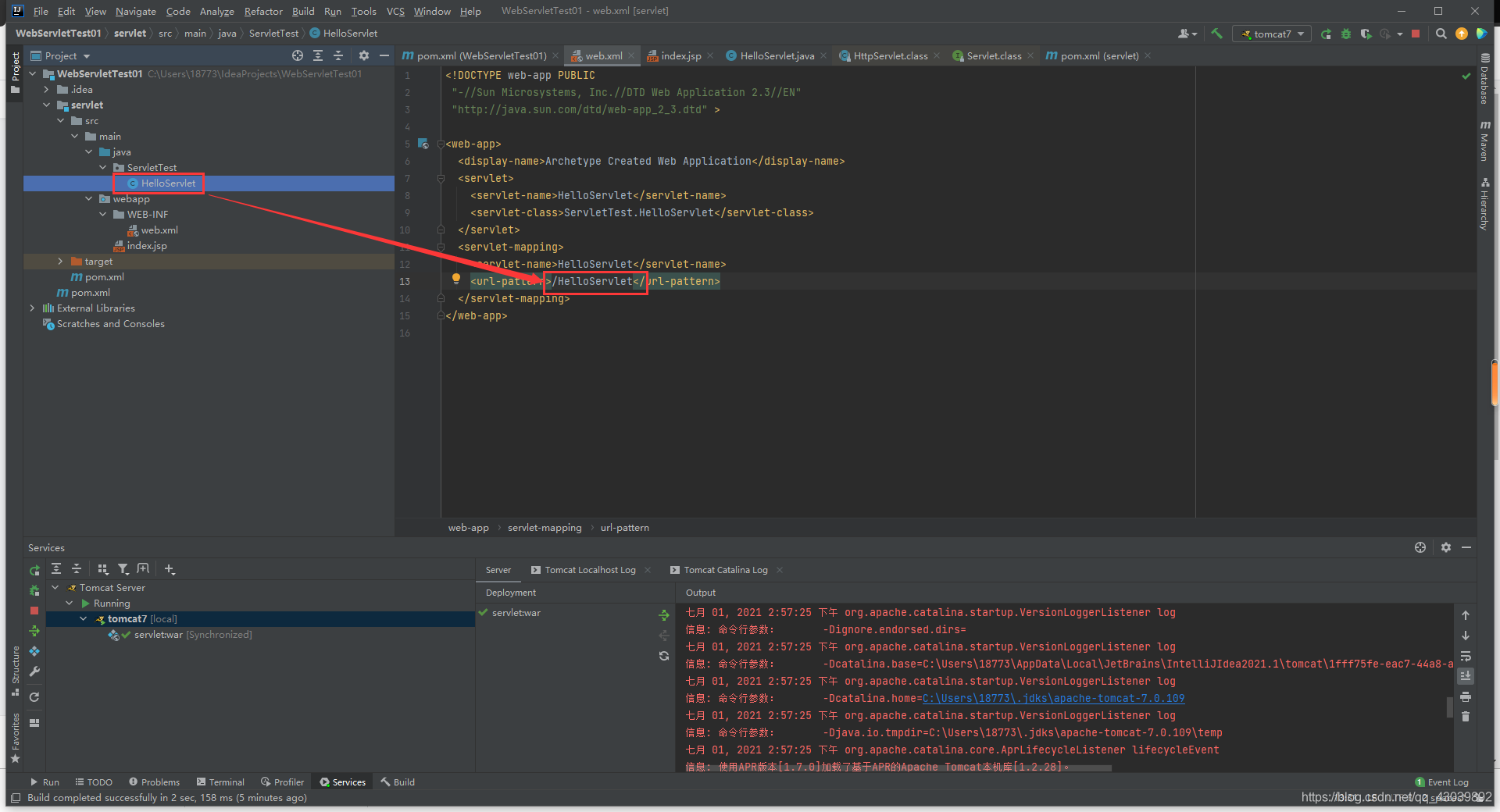Follow the apache-tomcat-7.0.109 path link
This screenshot has height=812, width=1500.
click(x=1053, y=698)
